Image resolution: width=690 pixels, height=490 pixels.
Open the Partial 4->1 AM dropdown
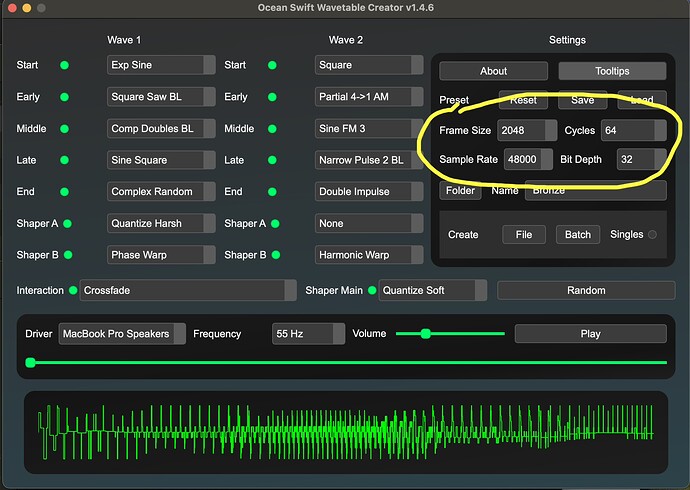click(369, 97)
